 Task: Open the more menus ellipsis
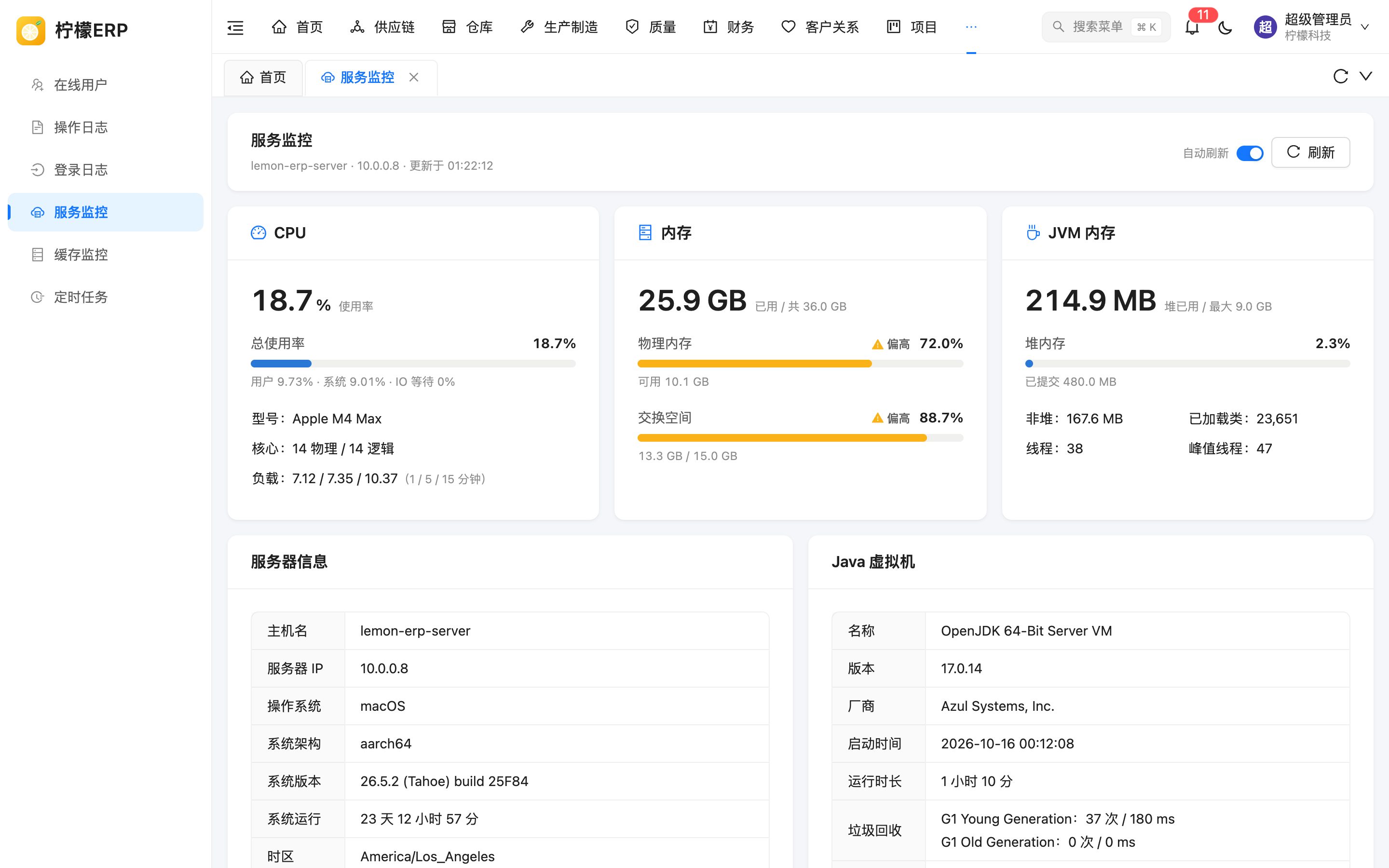[971, 27]
